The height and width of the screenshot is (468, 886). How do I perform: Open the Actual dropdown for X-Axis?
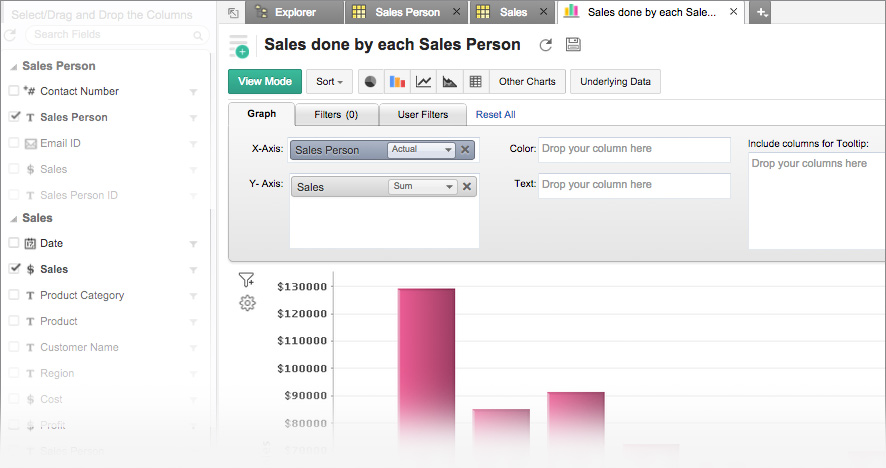tap(421, 150)
